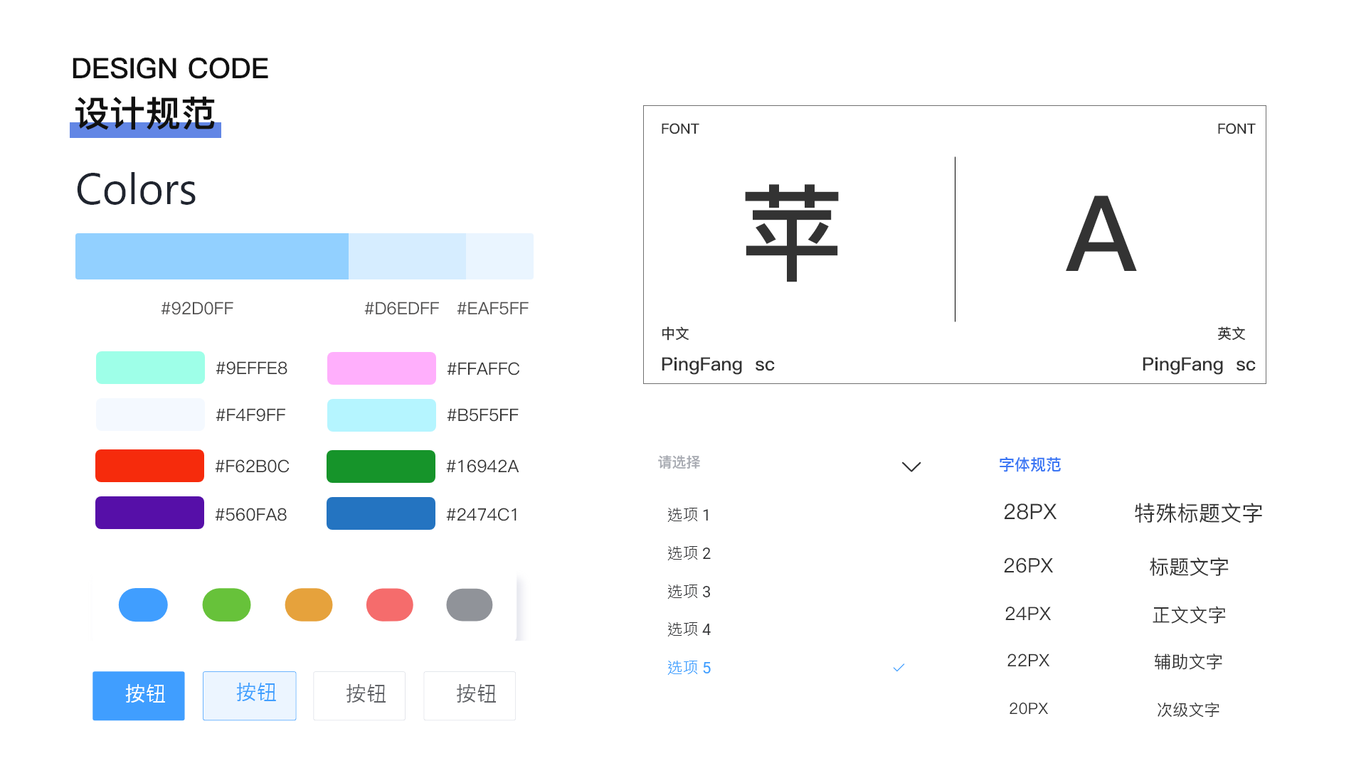Image resolution: width=1366 pixels, height=768 pixels.
Task: Click the checkmark beside 选项 5
Action: coord(898,667)
